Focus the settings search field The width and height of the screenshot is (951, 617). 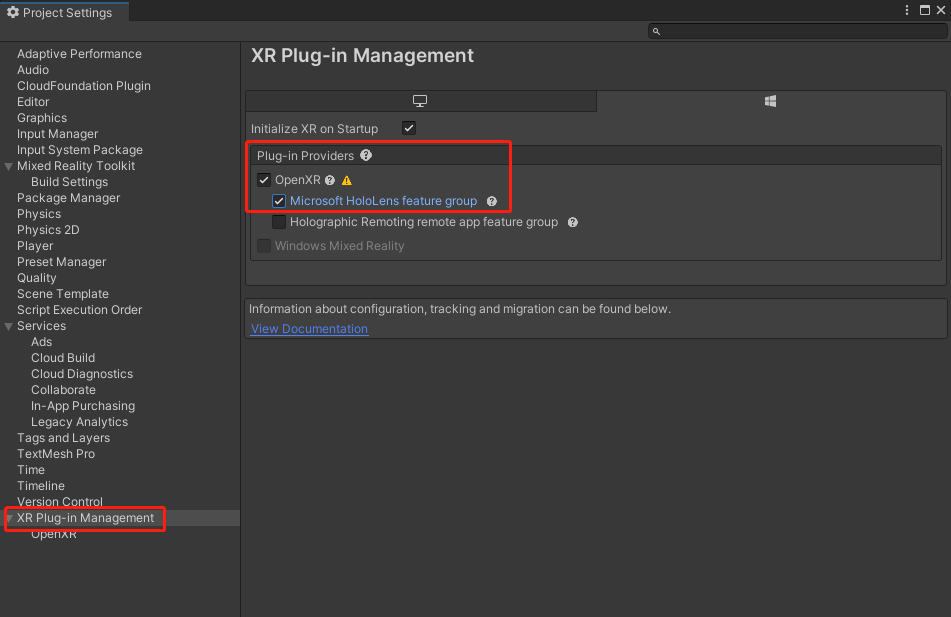797,32
